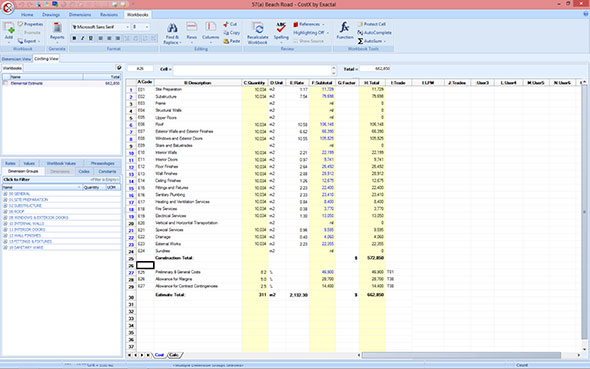This screenshot has width=590, height=369.
Task: Expand 01 SITE PREPARATION group
Action: 5,200
